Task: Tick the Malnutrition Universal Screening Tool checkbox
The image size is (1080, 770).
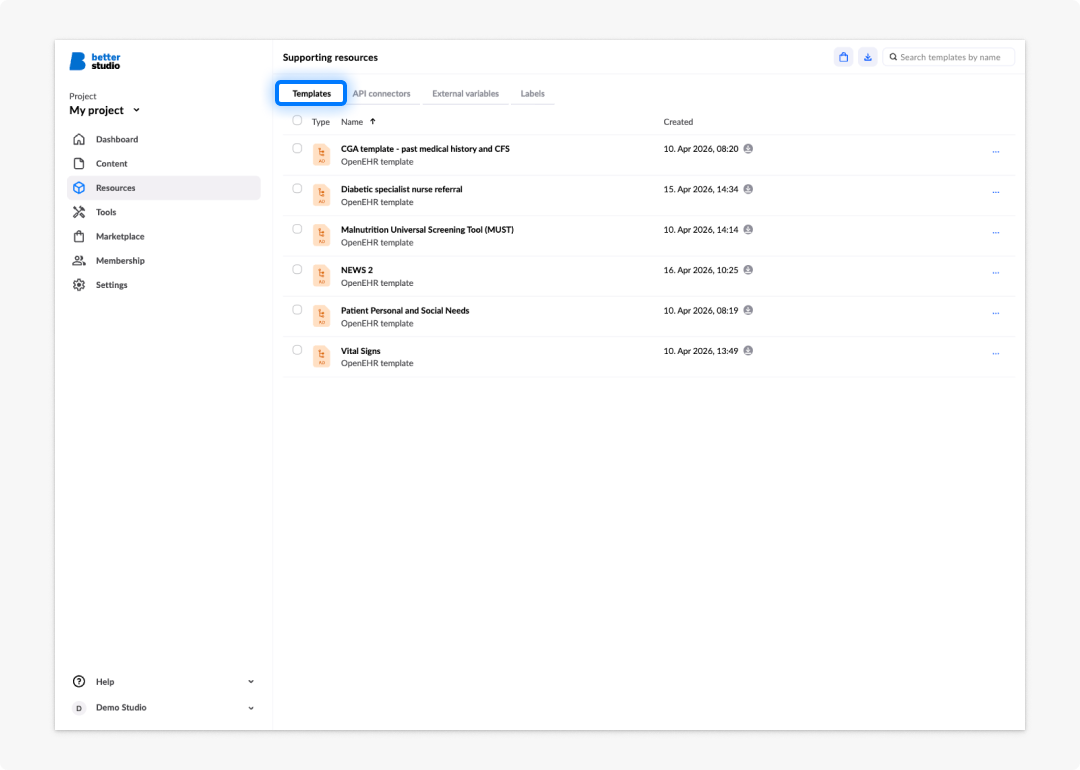Action: point(297,229)
